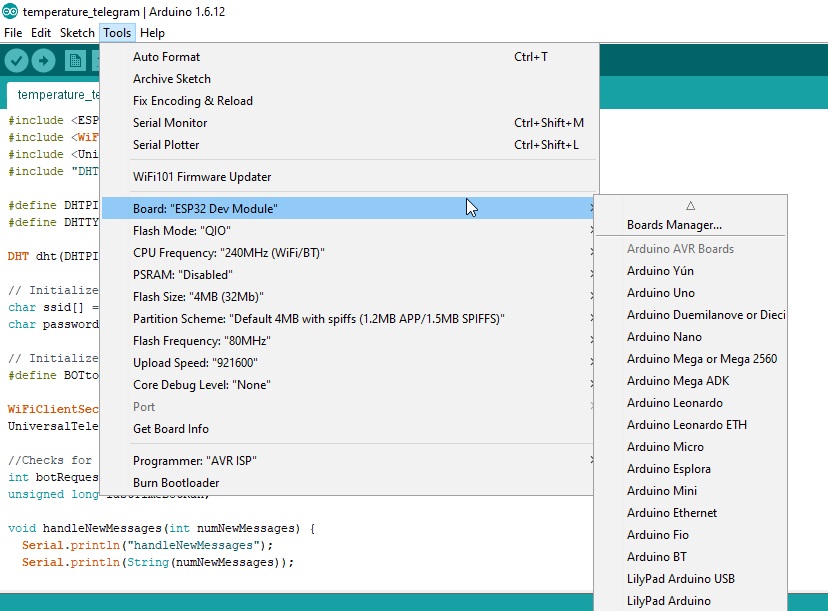Launch WiFi101 Firmware Updater

coord(350,177)
